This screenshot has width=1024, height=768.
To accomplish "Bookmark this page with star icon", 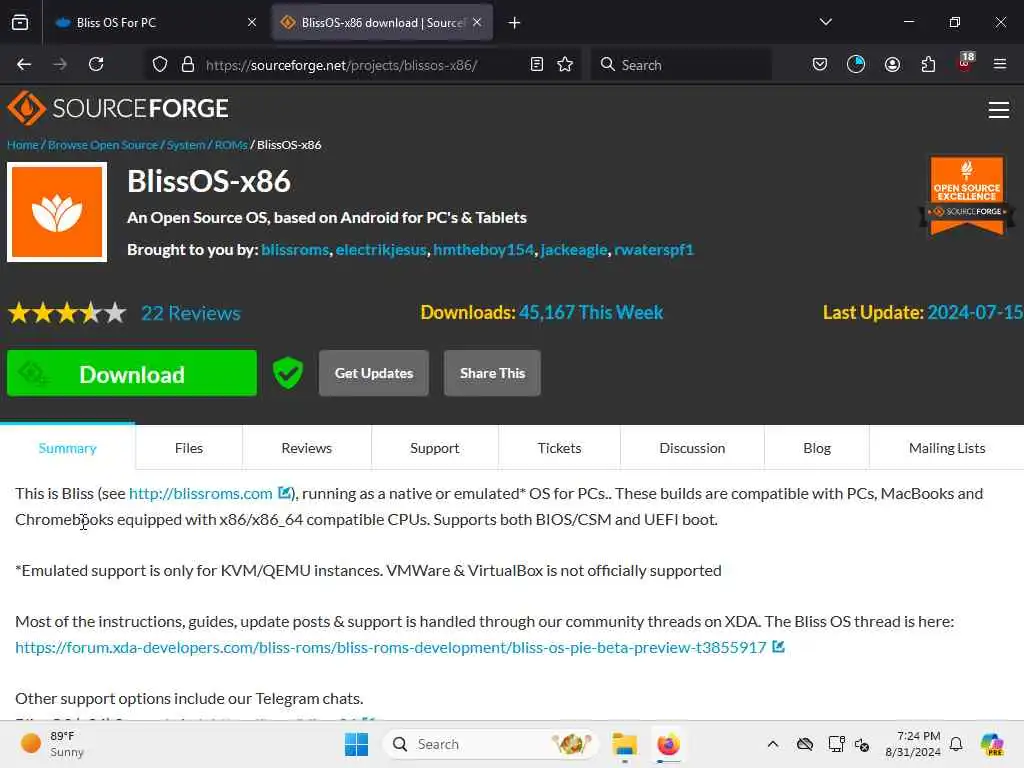I will (566, 64).
